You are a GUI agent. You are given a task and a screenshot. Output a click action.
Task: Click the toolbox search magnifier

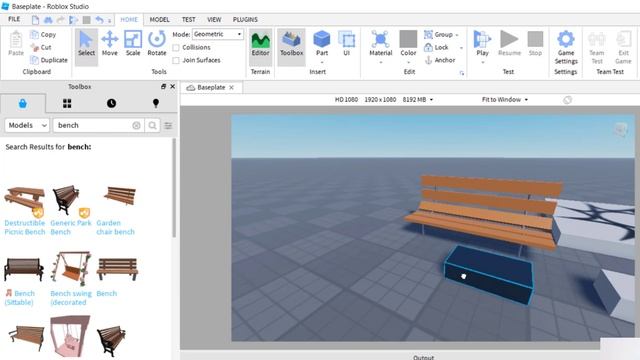152,125
